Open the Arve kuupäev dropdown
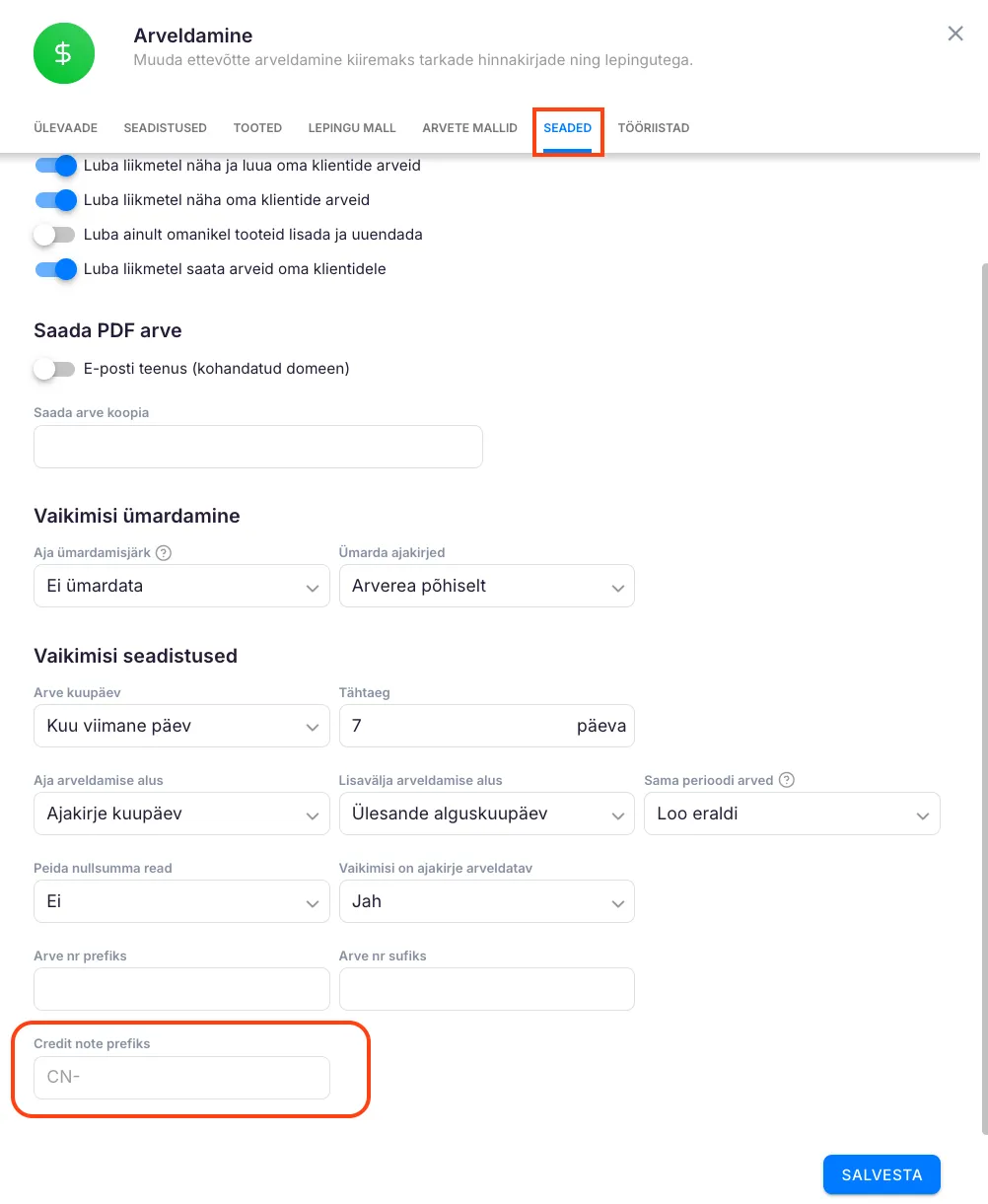988x1204 pixels. click(x=181, y=726)
